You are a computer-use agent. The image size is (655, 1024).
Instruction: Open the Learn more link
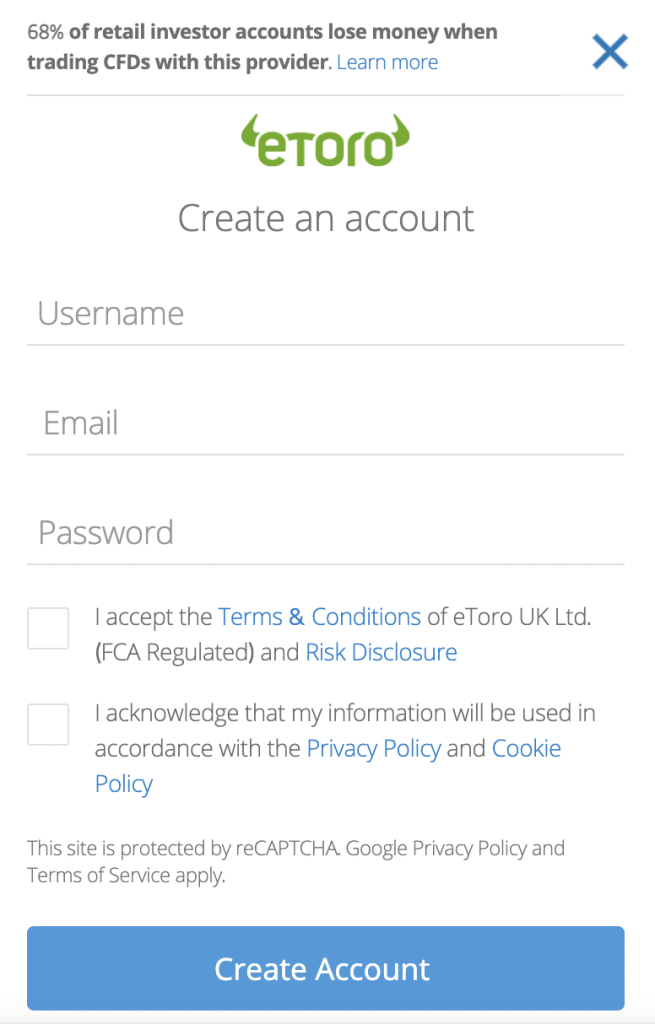(387, 62)
